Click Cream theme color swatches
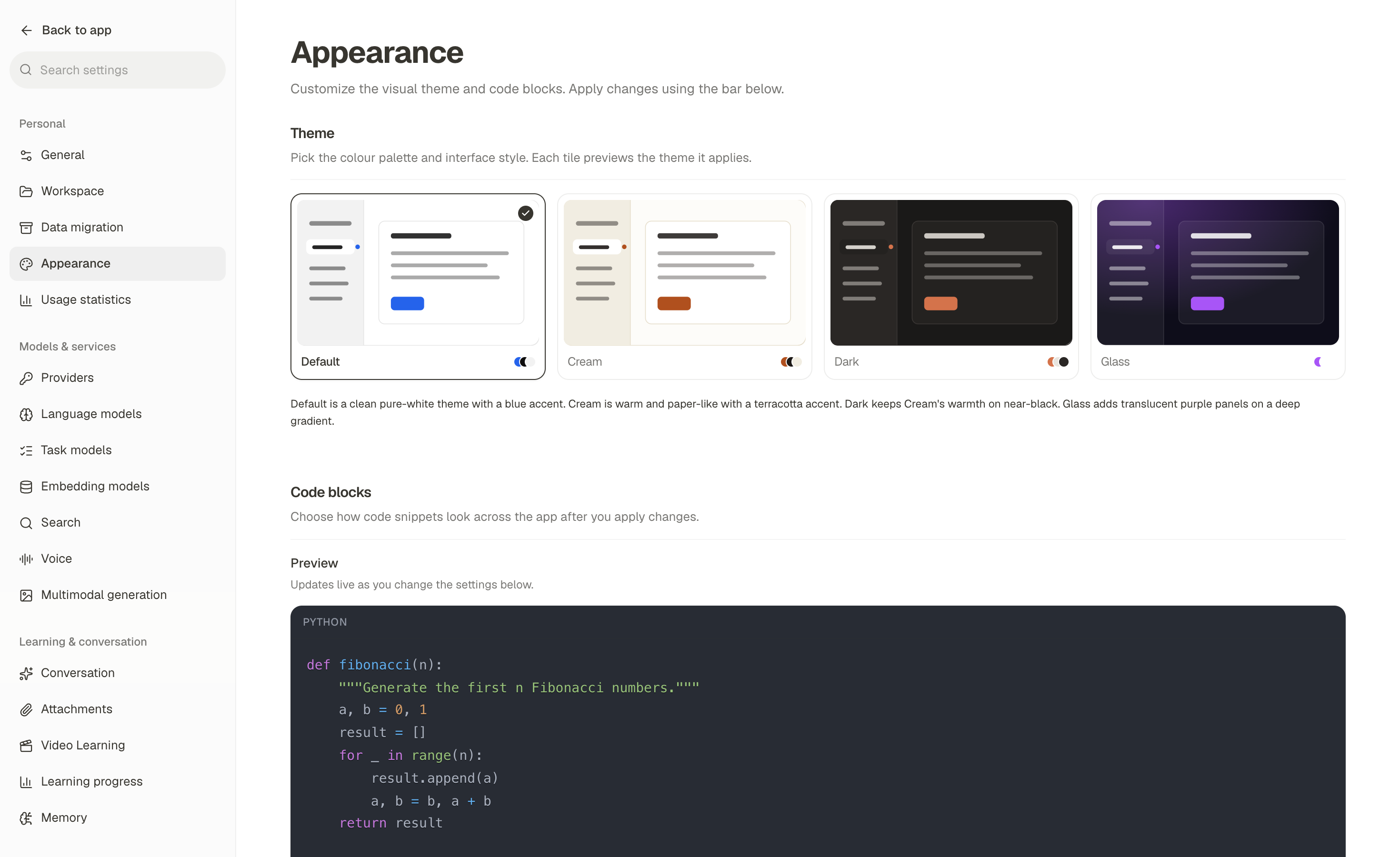This screenshot has width=1400, height=857. click(791, 362)
